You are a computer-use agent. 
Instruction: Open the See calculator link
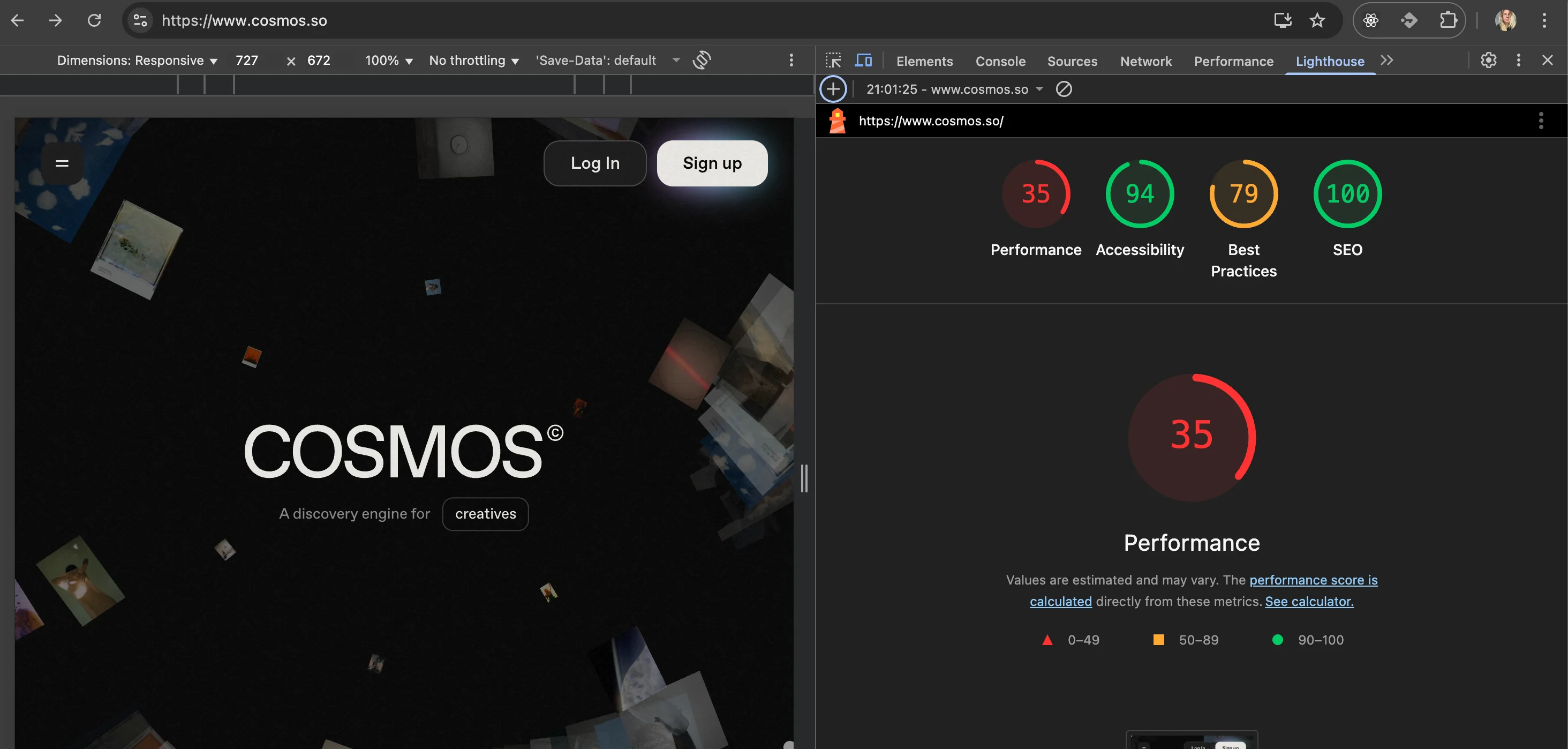click(1309, 601)
